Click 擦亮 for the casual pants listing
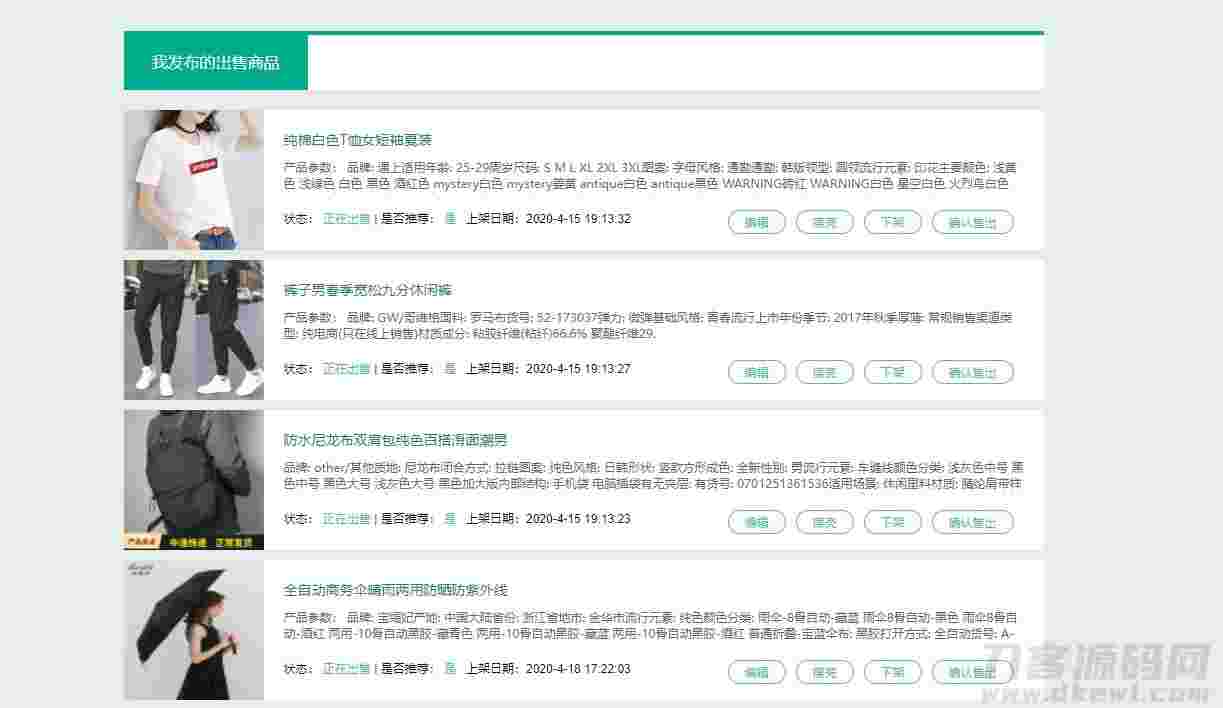 825,372
